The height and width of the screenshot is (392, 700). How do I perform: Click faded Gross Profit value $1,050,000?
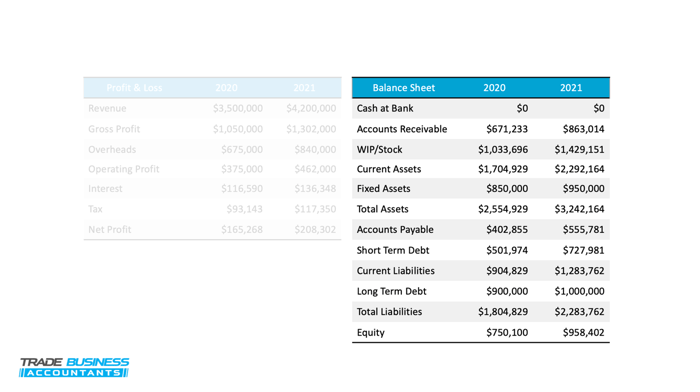pos(238,129)
